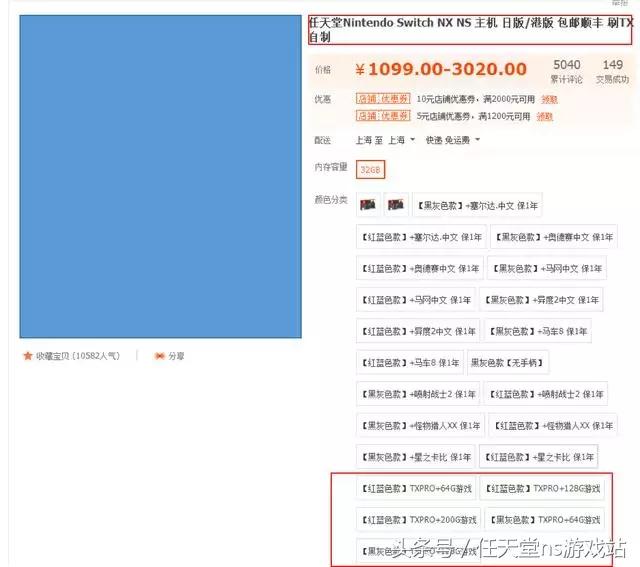Click the main blue product image

point(160,176)
